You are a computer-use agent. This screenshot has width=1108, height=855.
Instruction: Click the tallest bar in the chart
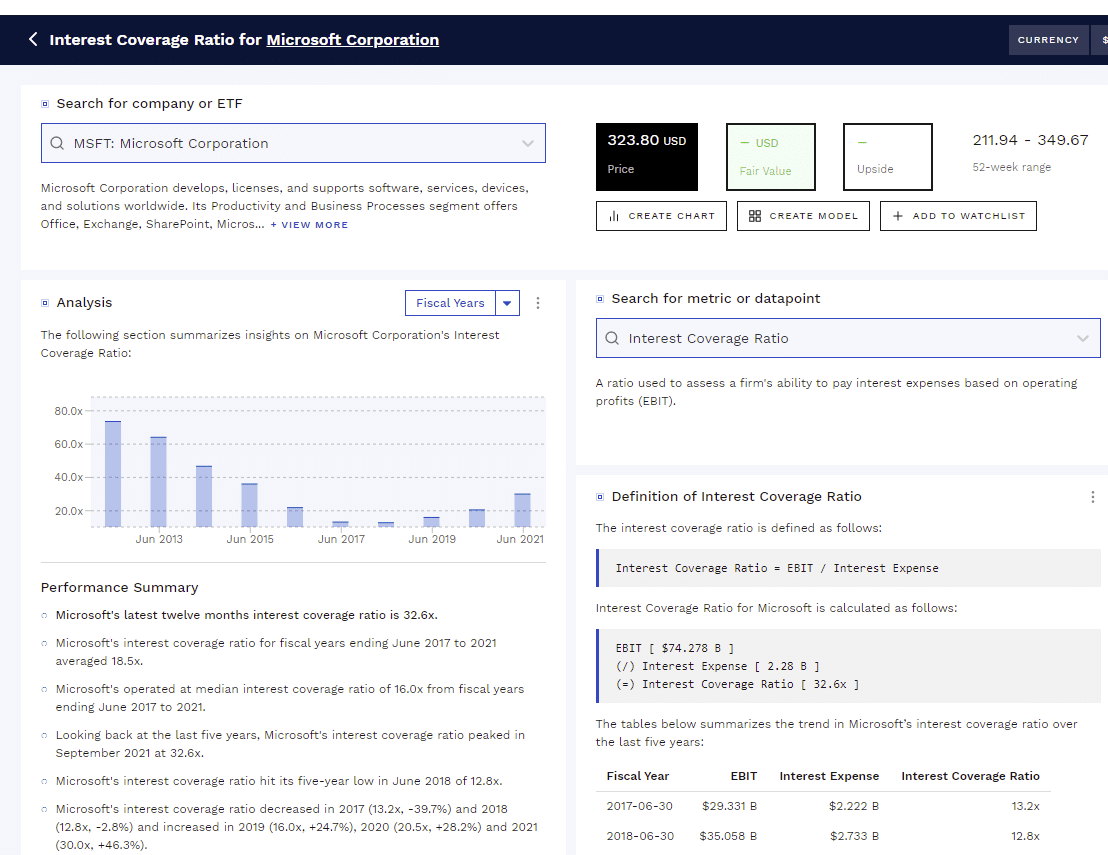coord(113,473)
